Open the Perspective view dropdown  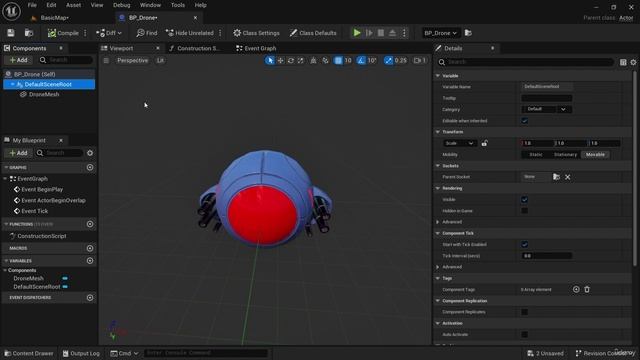click(x=132, y=60)
